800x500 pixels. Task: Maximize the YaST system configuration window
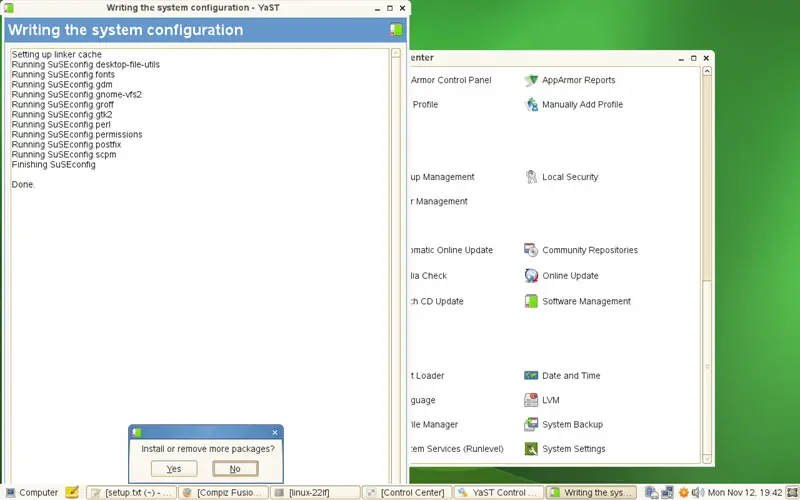point(390,8)
